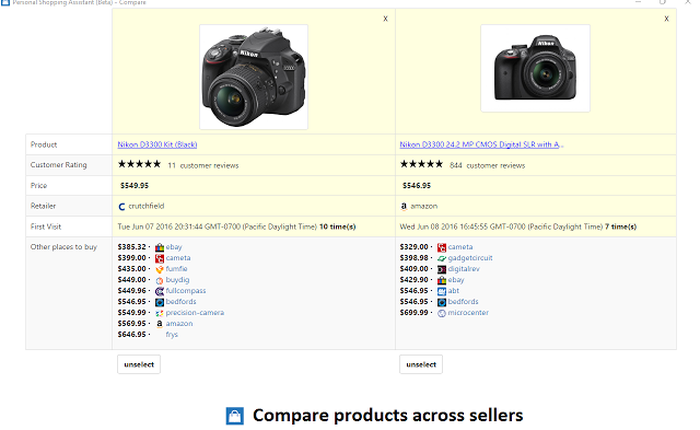Click the Microcenter icon beside $699.99
Image resolution: width=700 pixels, height=430 pixels.
click(x=441, y=312)
